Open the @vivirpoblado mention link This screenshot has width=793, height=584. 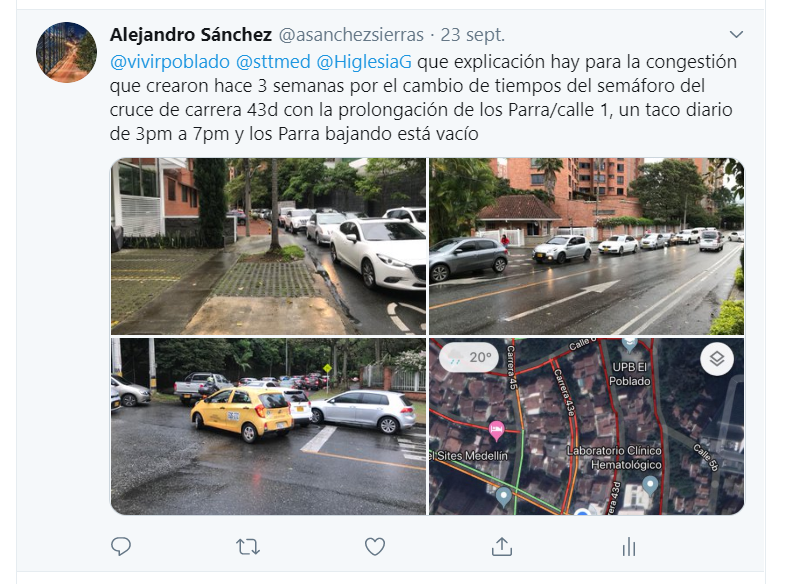(x=169, y=62)
